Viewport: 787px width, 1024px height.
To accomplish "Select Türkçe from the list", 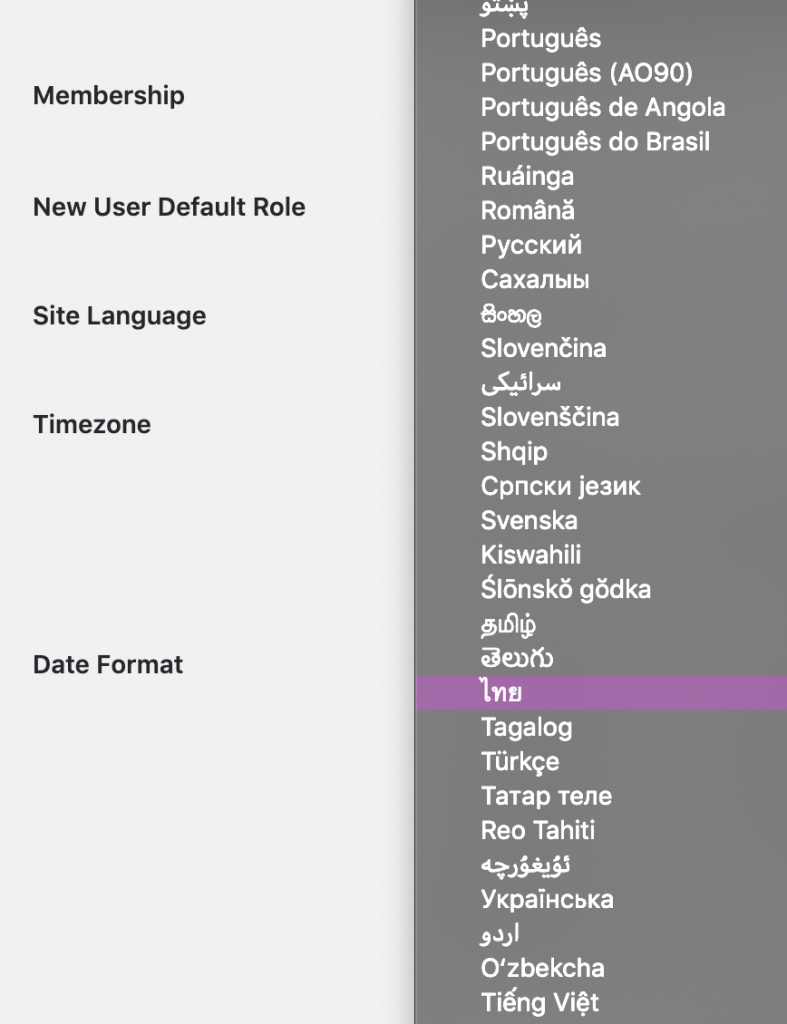I will point(601,762).
